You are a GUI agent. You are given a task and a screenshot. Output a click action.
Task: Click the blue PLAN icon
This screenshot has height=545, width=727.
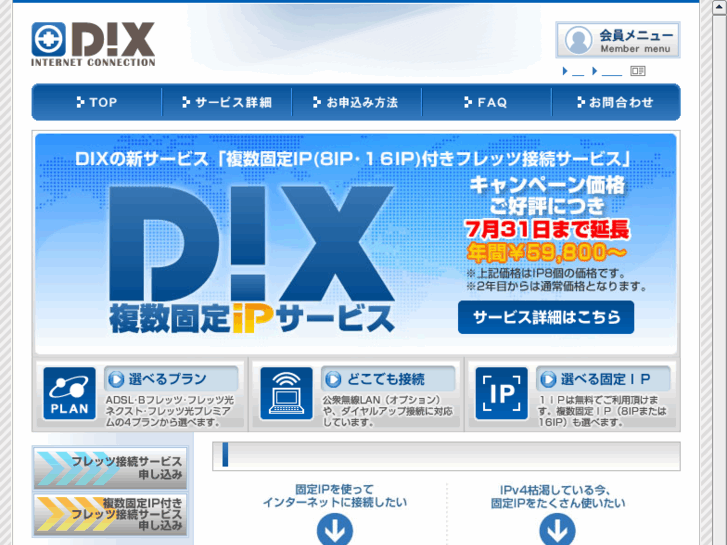pos(70,393)
